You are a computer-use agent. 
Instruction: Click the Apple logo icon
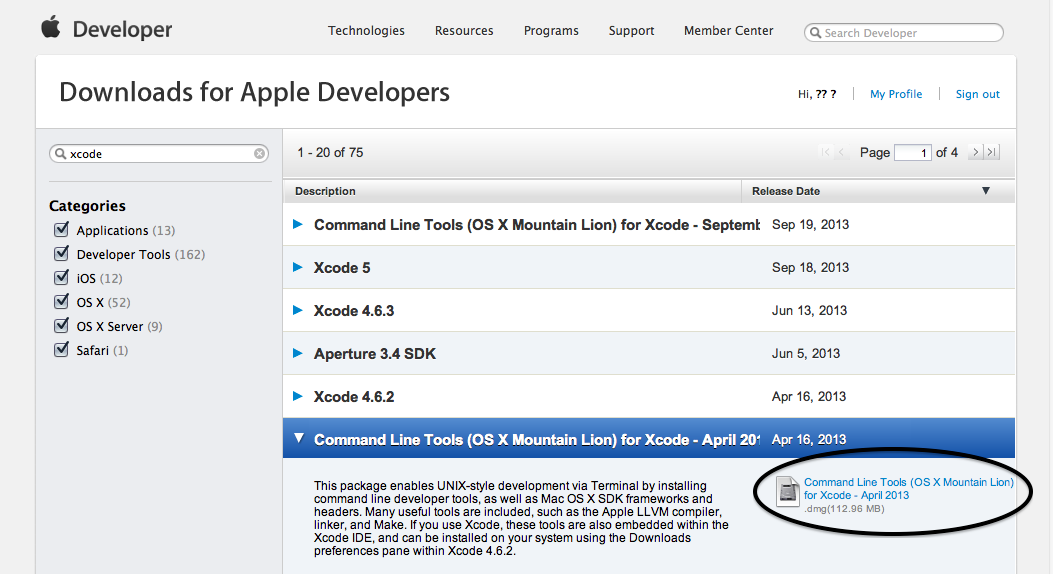coord(51,28)
